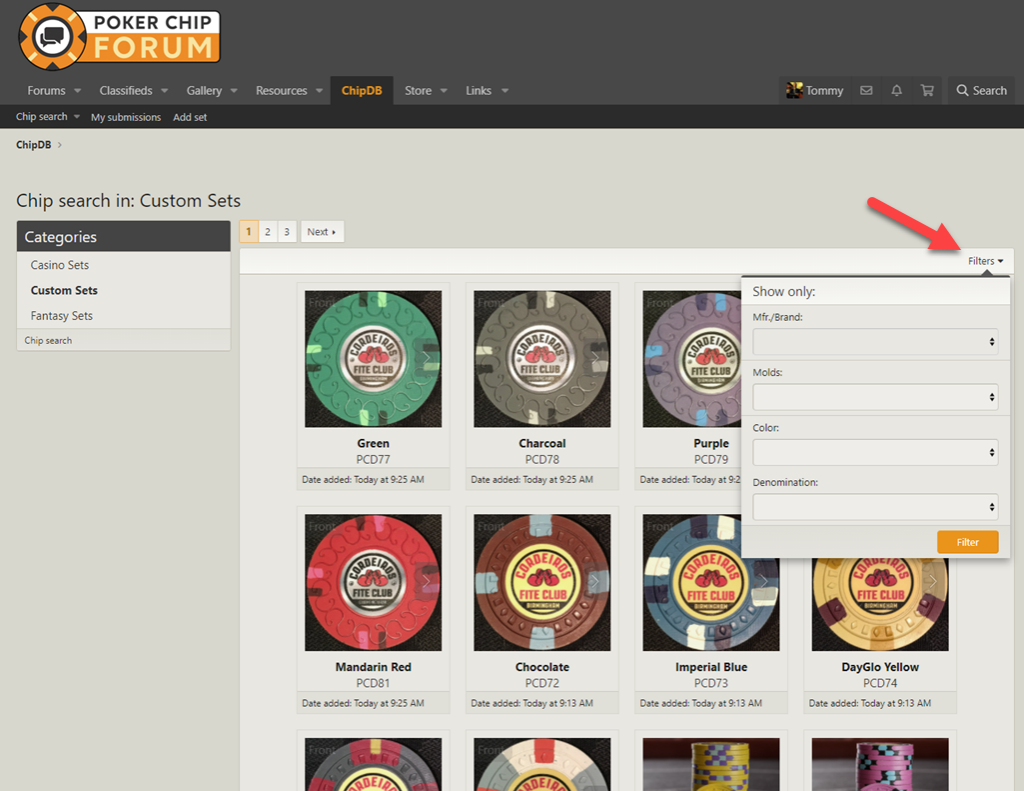
Task: Go to page 2
Action: 267,231
